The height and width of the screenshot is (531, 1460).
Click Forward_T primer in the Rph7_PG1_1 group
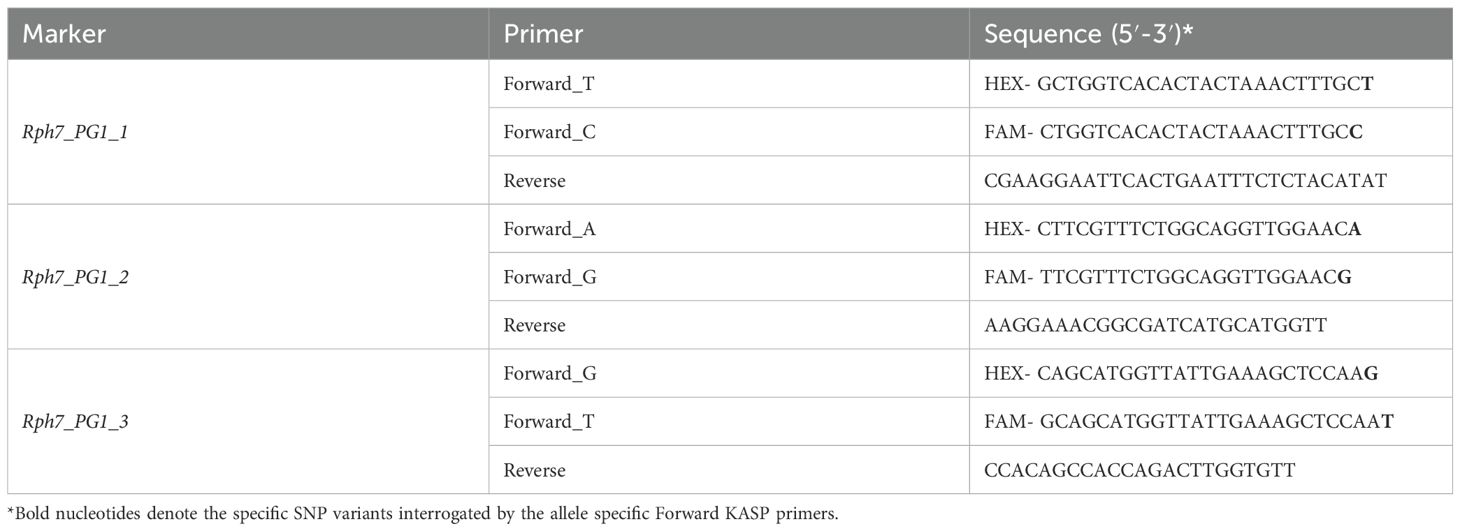coord(549,84)
